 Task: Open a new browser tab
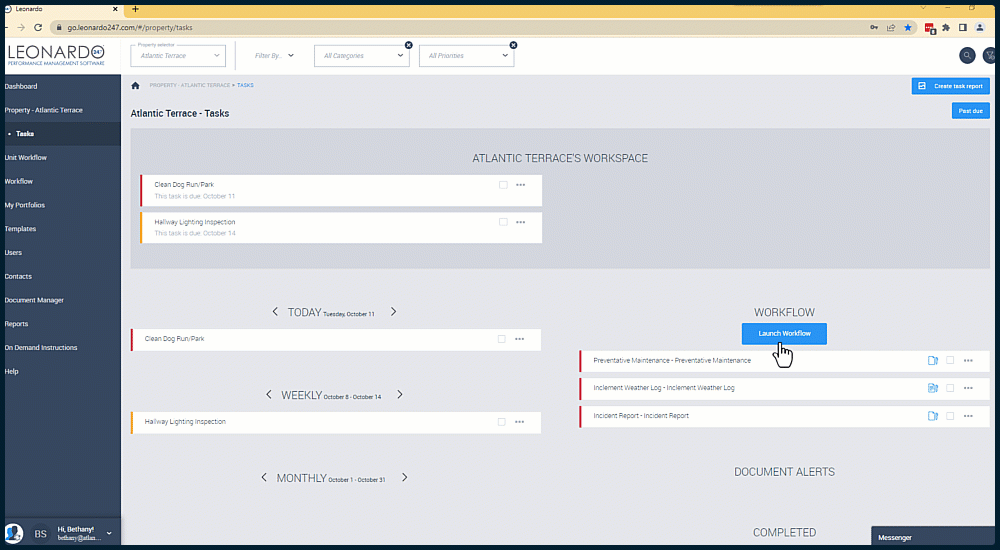(x=135, y=9)
